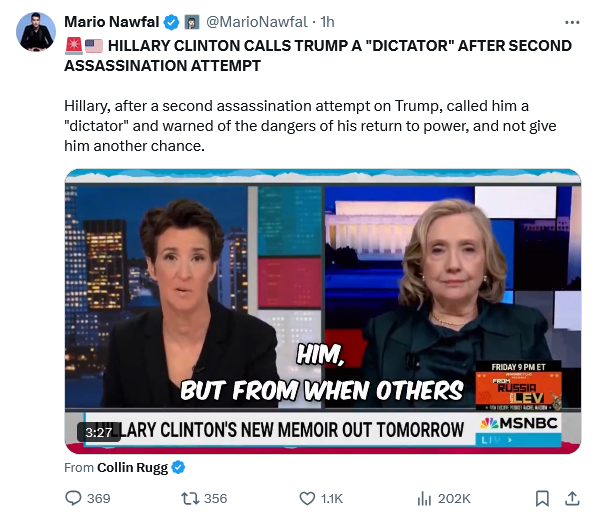Click the 3:27 video duration label

[x=98, y=432]
